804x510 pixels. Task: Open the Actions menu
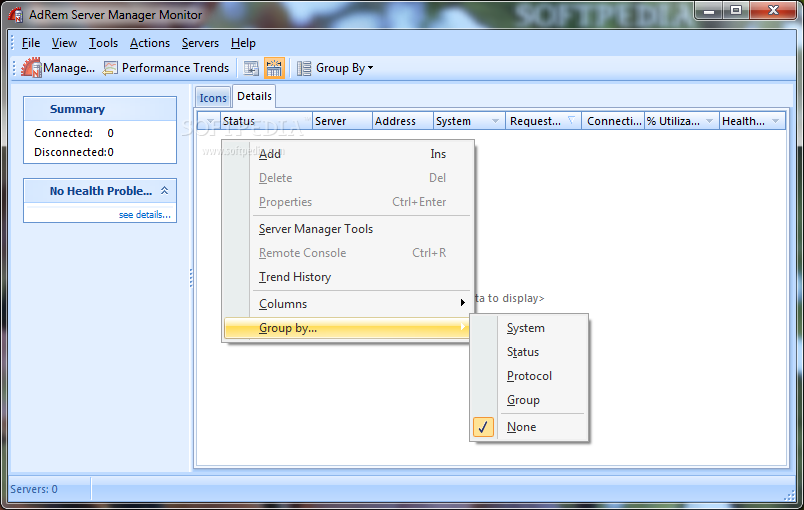pyautogui.click(x=150, y=43)
